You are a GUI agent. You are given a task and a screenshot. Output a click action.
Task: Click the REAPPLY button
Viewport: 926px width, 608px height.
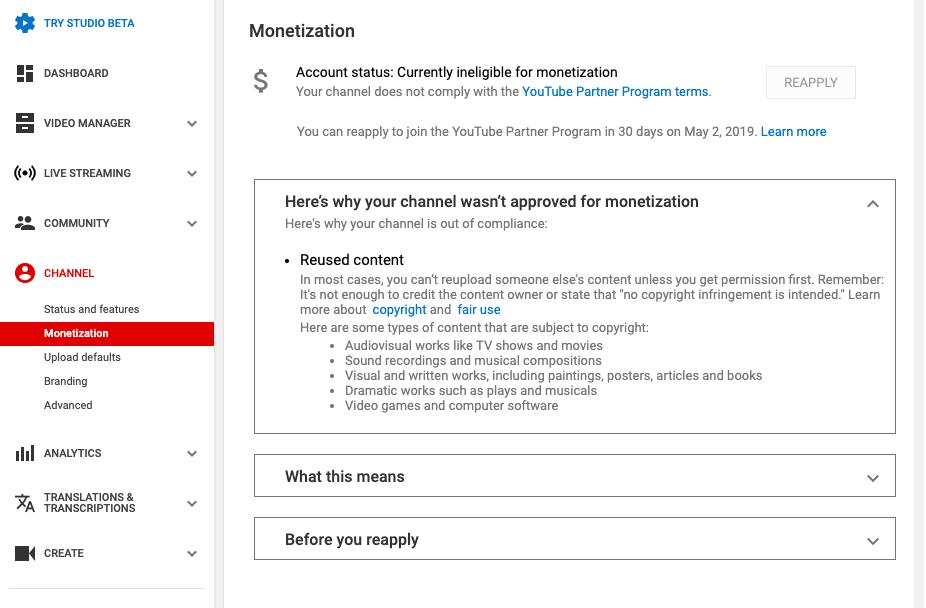[x=810, y=83]
